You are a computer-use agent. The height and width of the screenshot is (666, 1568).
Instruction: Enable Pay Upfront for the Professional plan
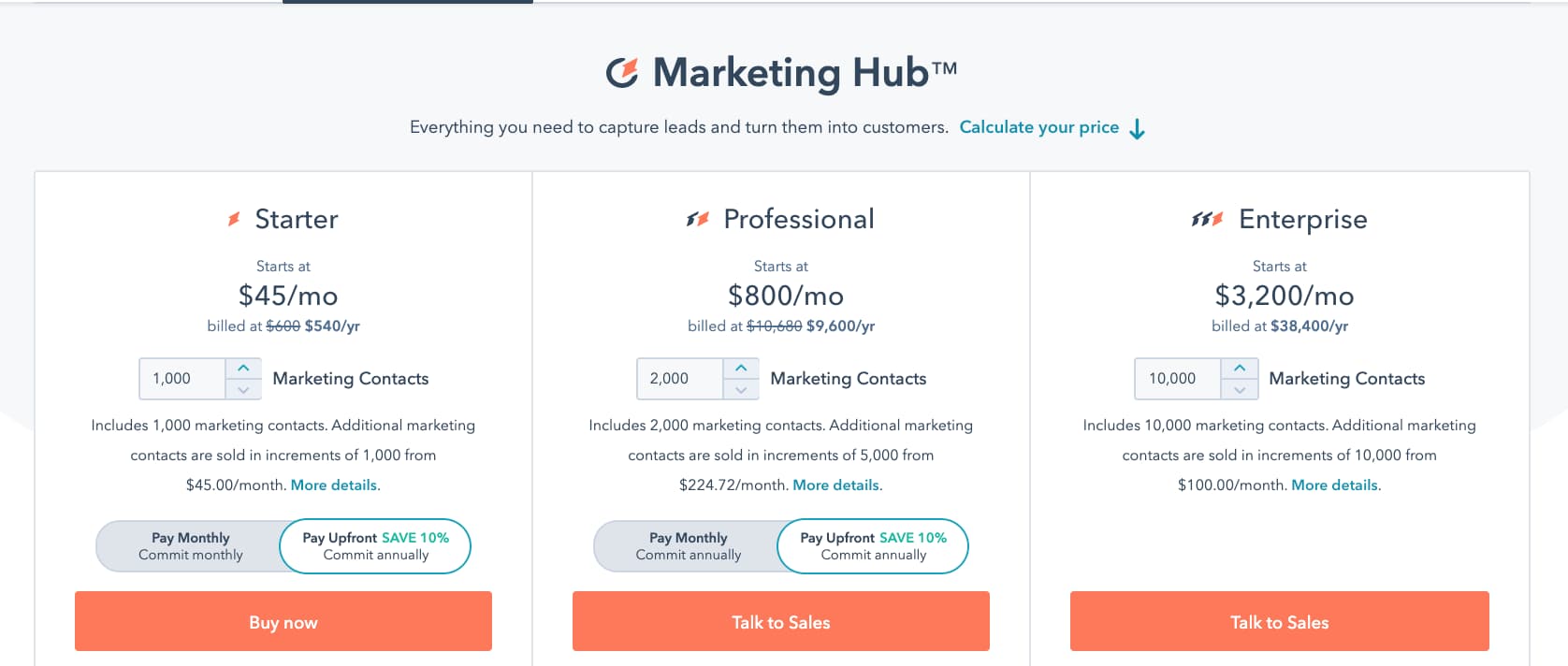coord(872,545)
